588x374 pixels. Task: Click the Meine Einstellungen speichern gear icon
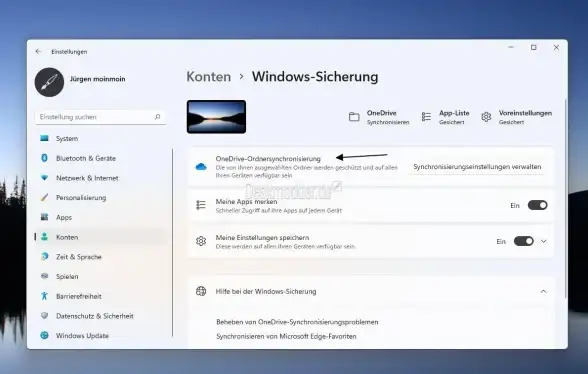(201, 241)
